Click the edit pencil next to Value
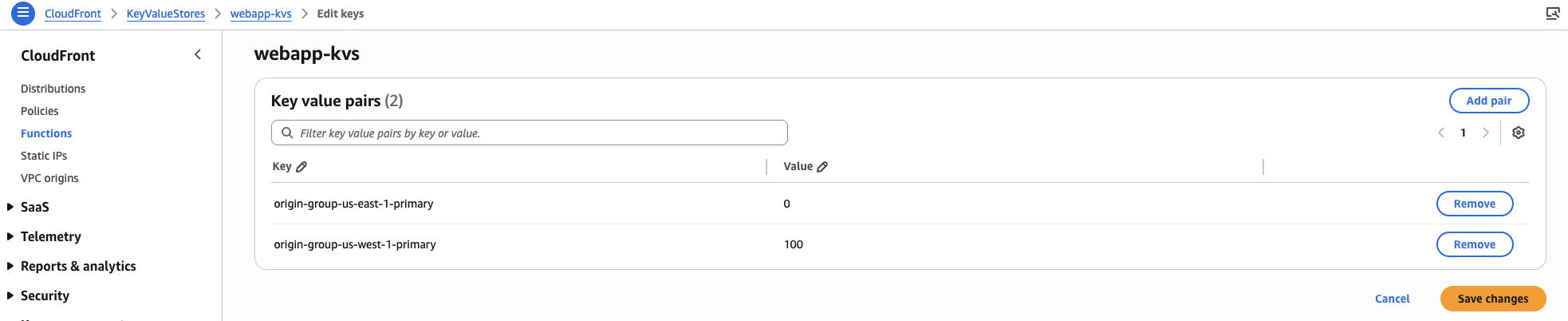 [822, 167]
